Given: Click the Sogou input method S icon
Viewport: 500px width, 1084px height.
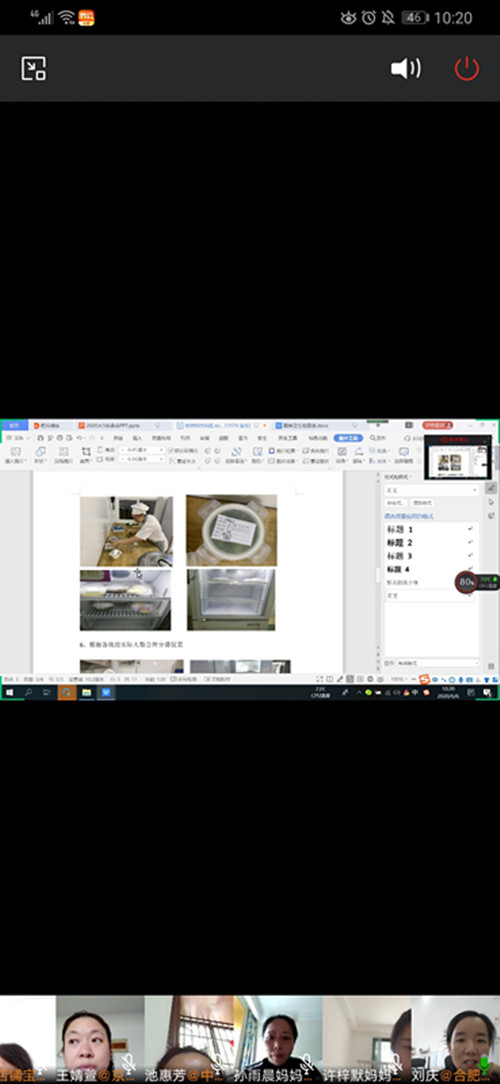Looking at the screenshot, I should (425, 680).
